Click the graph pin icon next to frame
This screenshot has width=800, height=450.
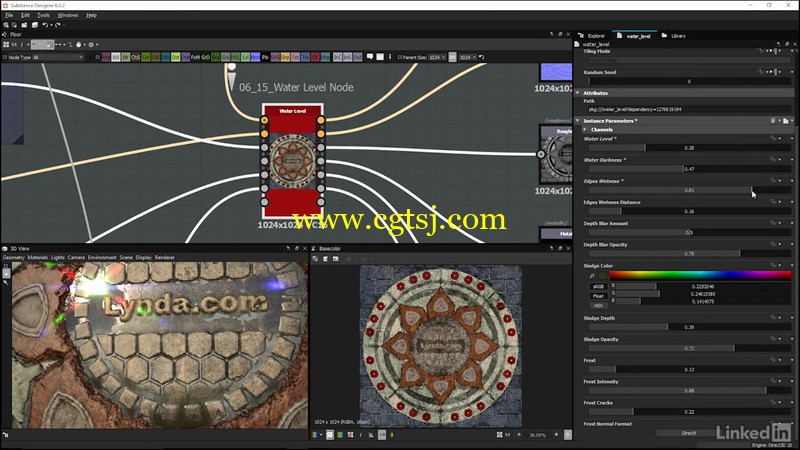390,57
